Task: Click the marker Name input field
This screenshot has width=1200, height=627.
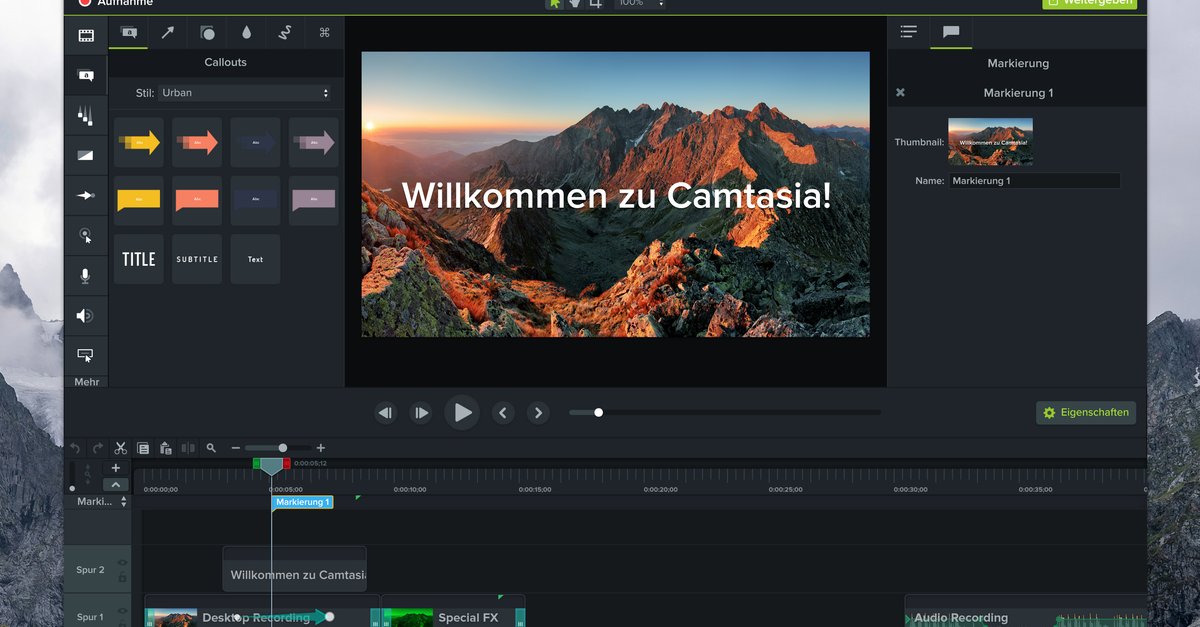Action: point(1034,181)
